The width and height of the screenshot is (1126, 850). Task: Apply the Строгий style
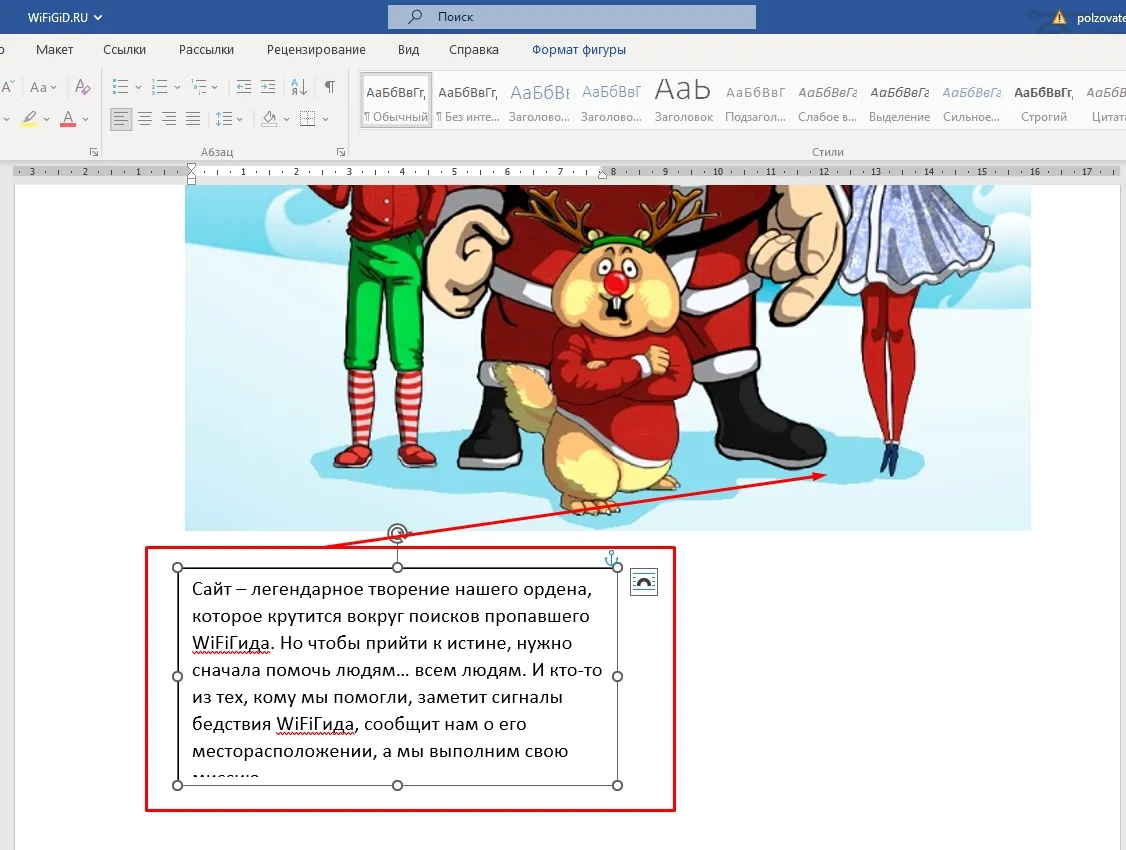(1043, 103)
